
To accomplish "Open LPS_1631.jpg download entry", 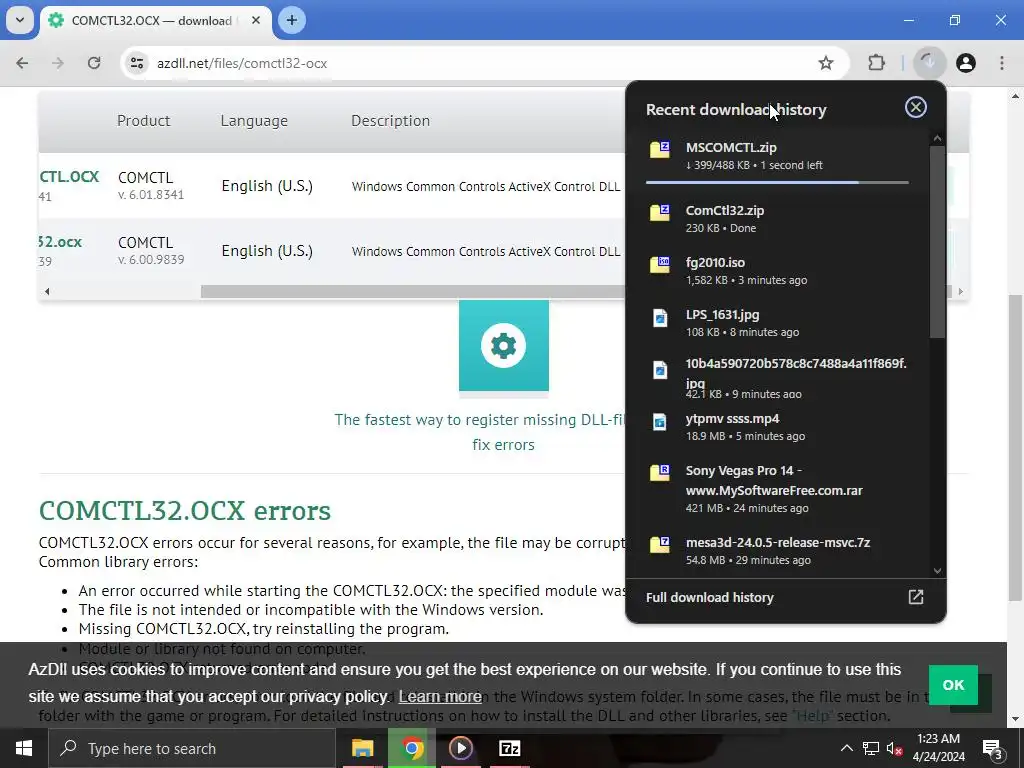I will pos(777,323).
